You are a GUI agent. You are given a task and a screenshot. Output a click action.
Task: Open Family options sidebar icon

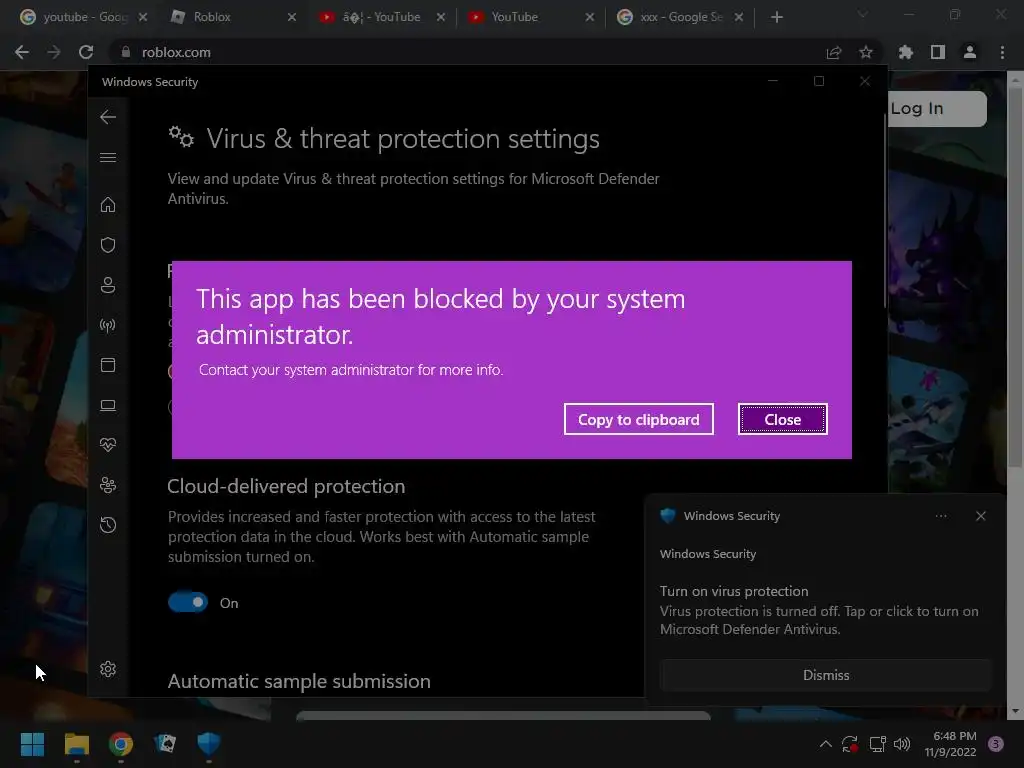click(108, 485)
